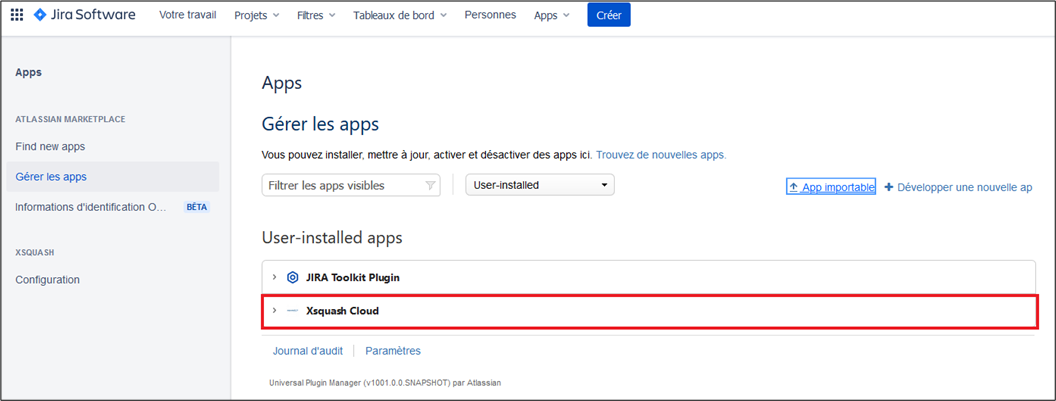This screenshot has width=1056, height=401.
Task: Expand the JIRA Toolkit Plugin row
Action: (274, 277)
